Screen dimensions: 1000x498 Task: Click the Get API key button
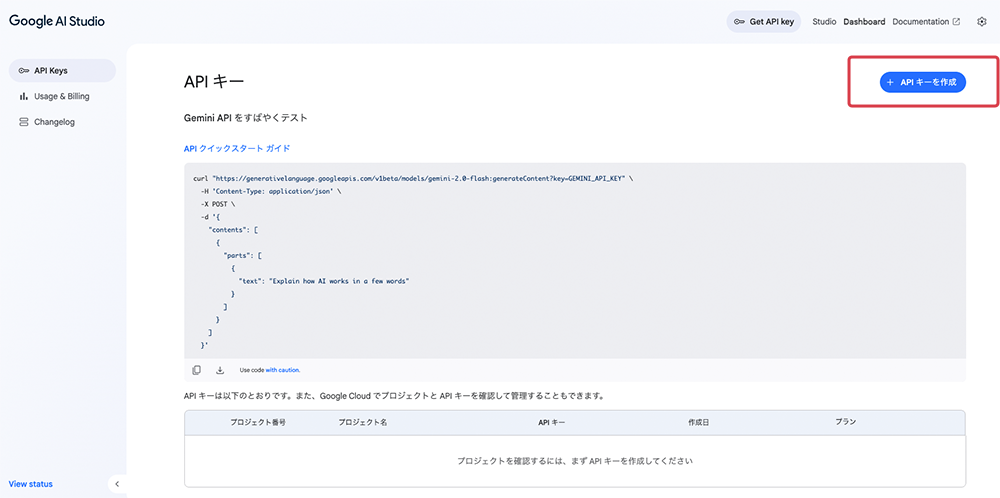763,22
